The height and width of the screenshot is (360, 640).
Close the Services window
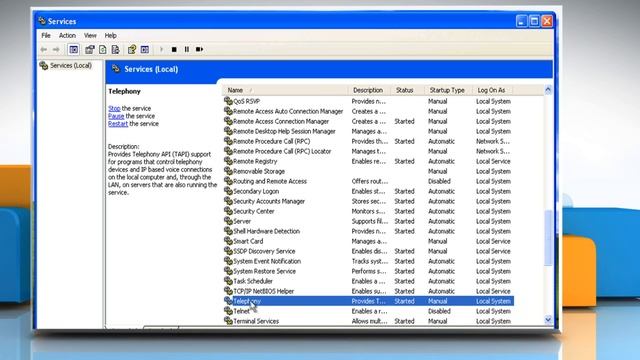coord(547,21)
